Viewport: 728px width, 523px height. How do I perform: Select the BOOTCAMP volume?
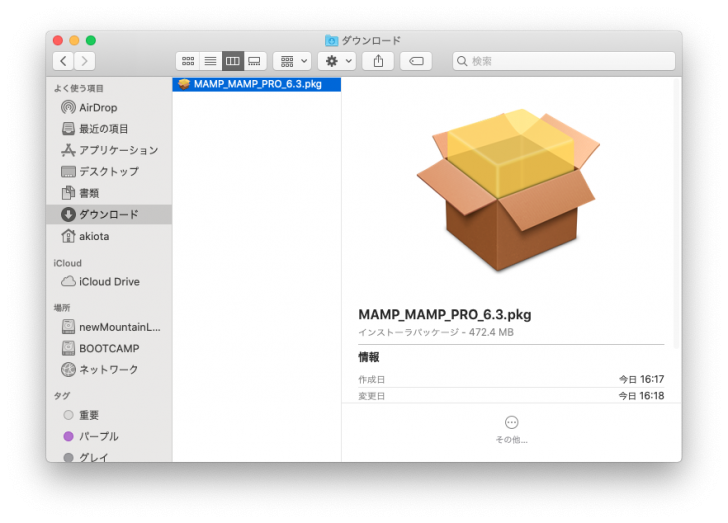click(x=108, y=348)
